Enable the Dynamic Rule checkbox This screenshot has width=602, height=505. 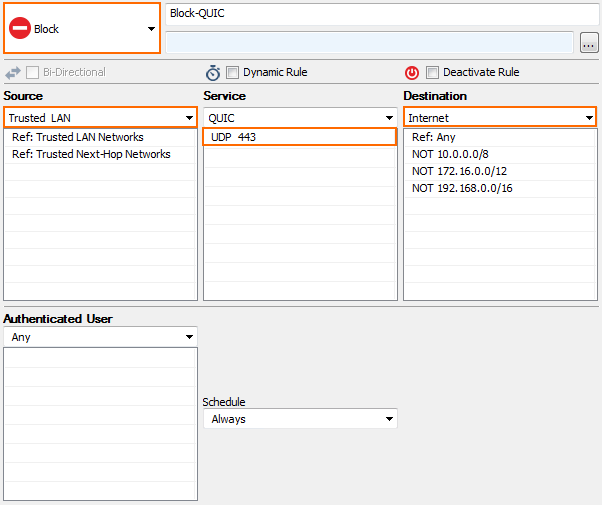tap(232, 72)
